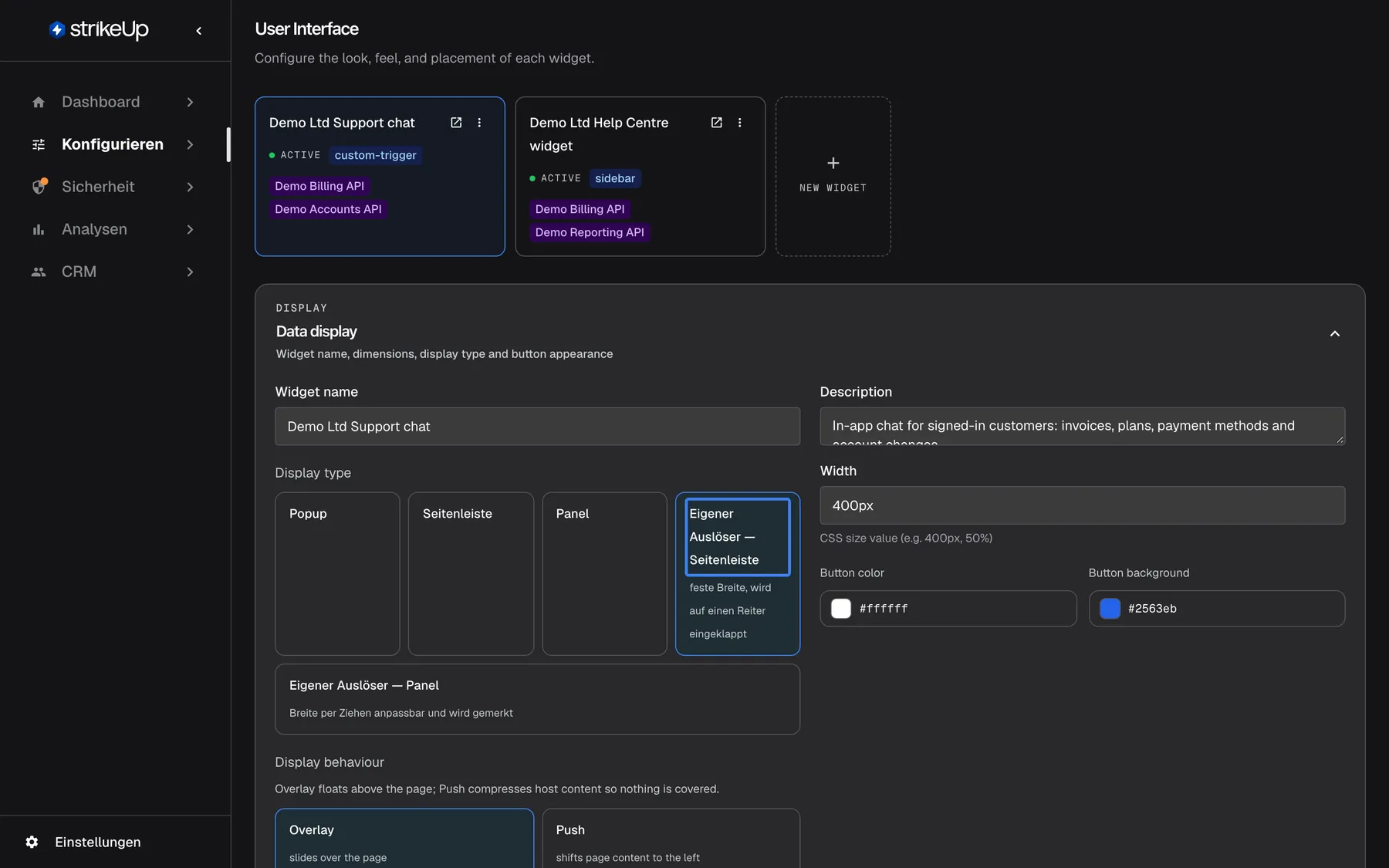The width and height of the screenshot is (1389, 868).
Task: Open Demo Ltd Support chat in new window
Action: click(x=456, y=123)
